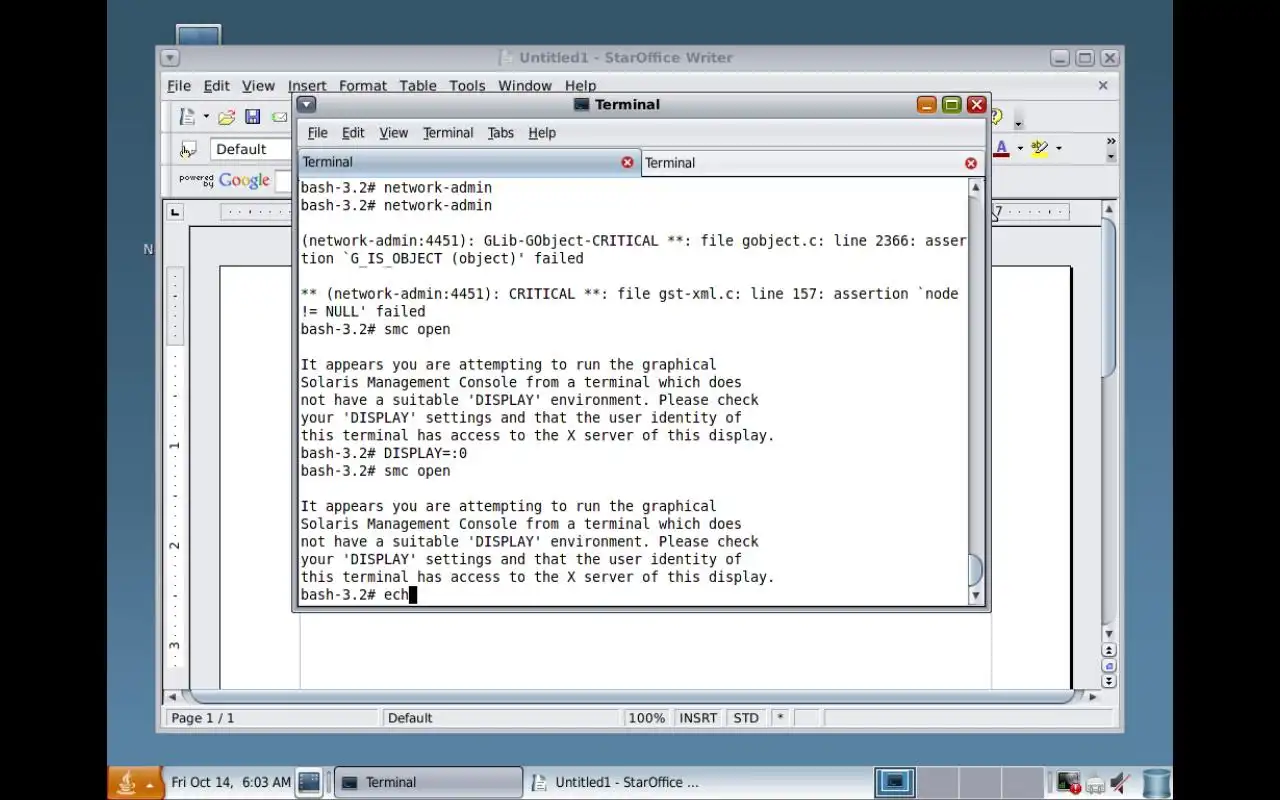Click the email document icon in StarOffice

[x=279, y=117]
